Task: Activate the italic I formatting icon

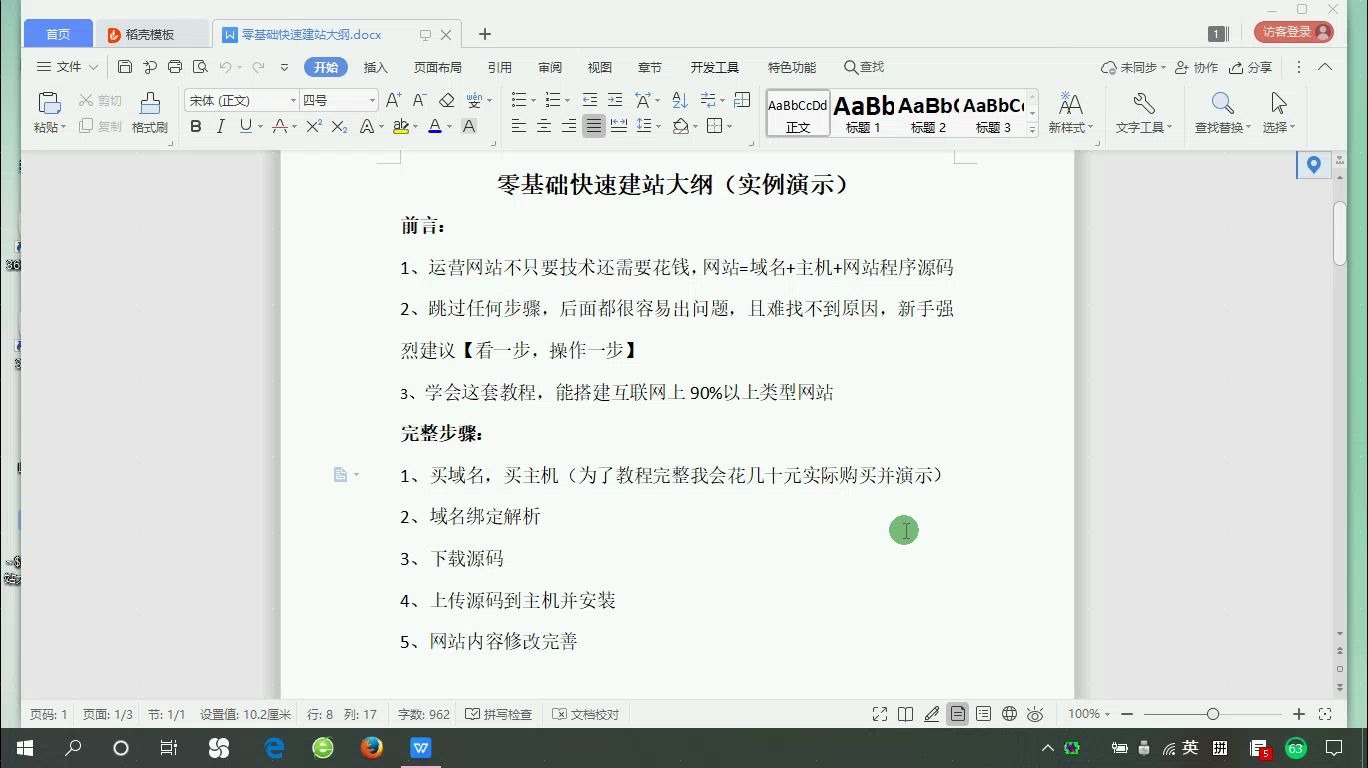Action: (219, 126)
